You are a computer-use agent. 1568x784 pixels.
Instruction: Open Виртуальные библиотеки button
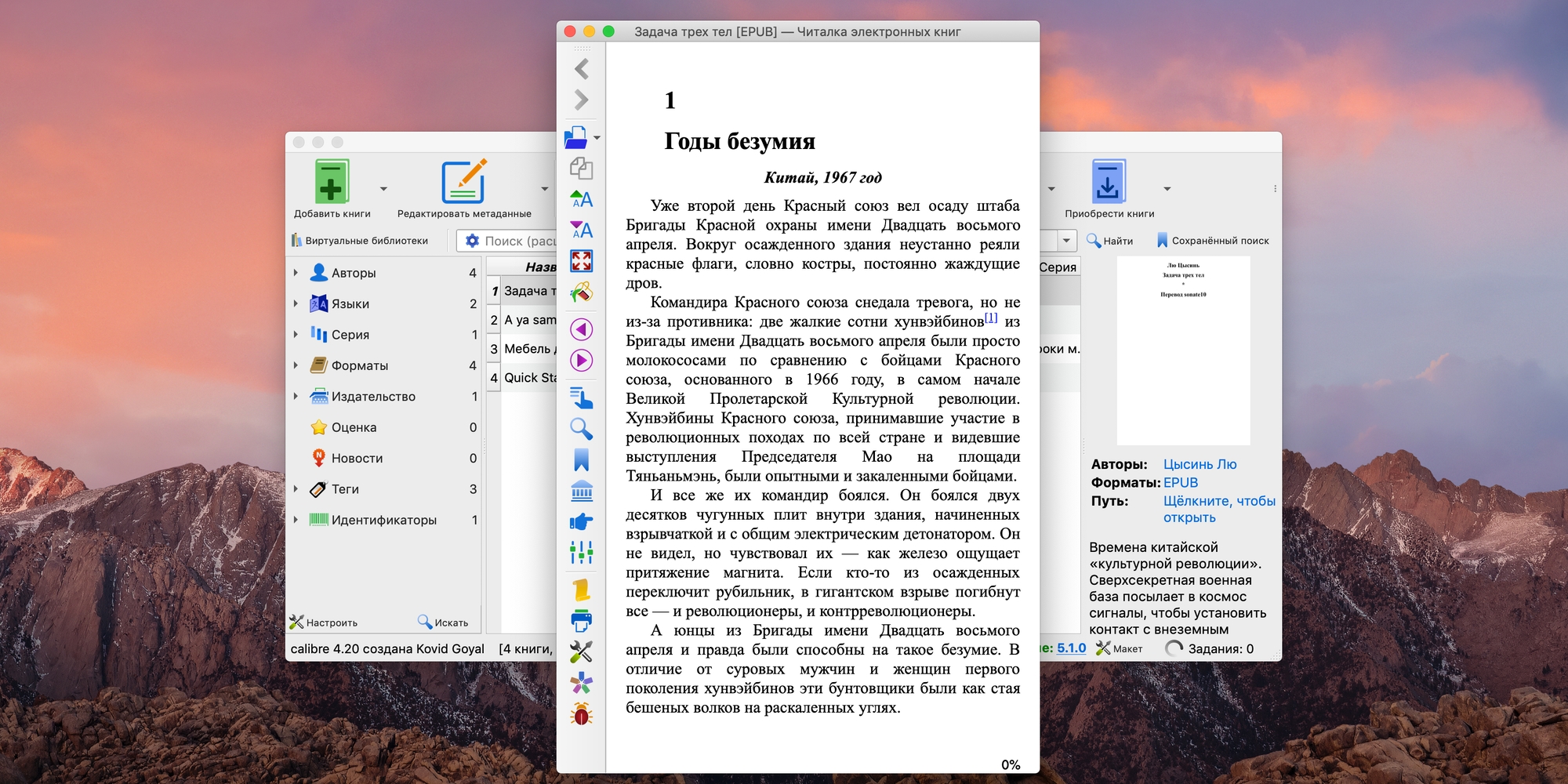(360, 241)
